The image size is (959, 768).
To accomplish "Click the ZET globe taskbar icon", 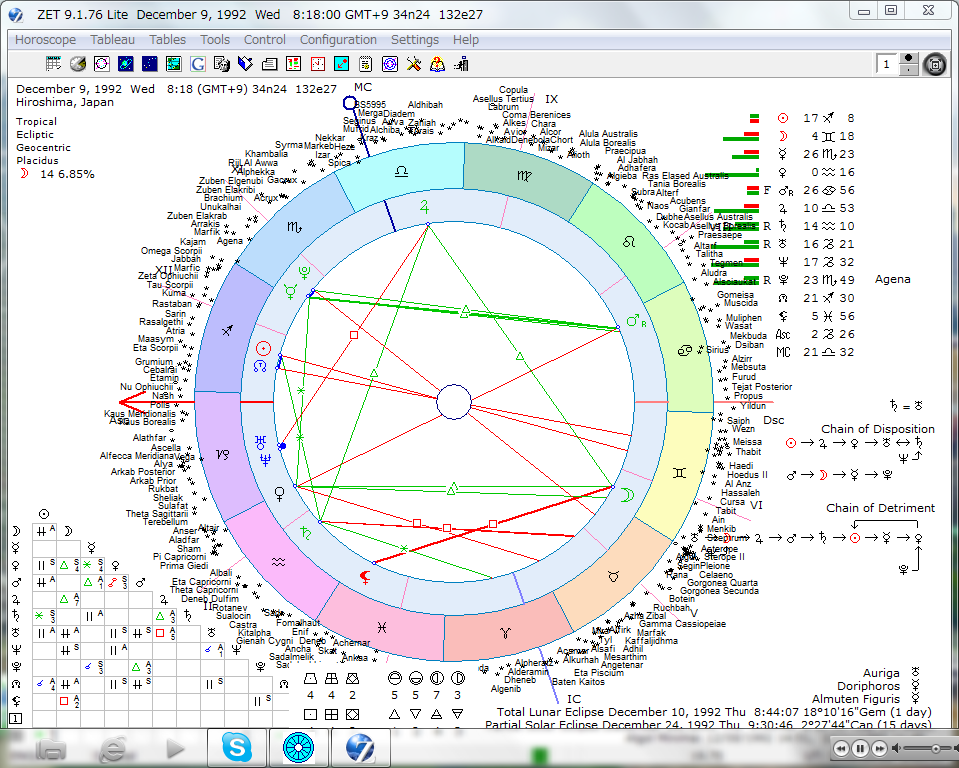I will (360, 747).
